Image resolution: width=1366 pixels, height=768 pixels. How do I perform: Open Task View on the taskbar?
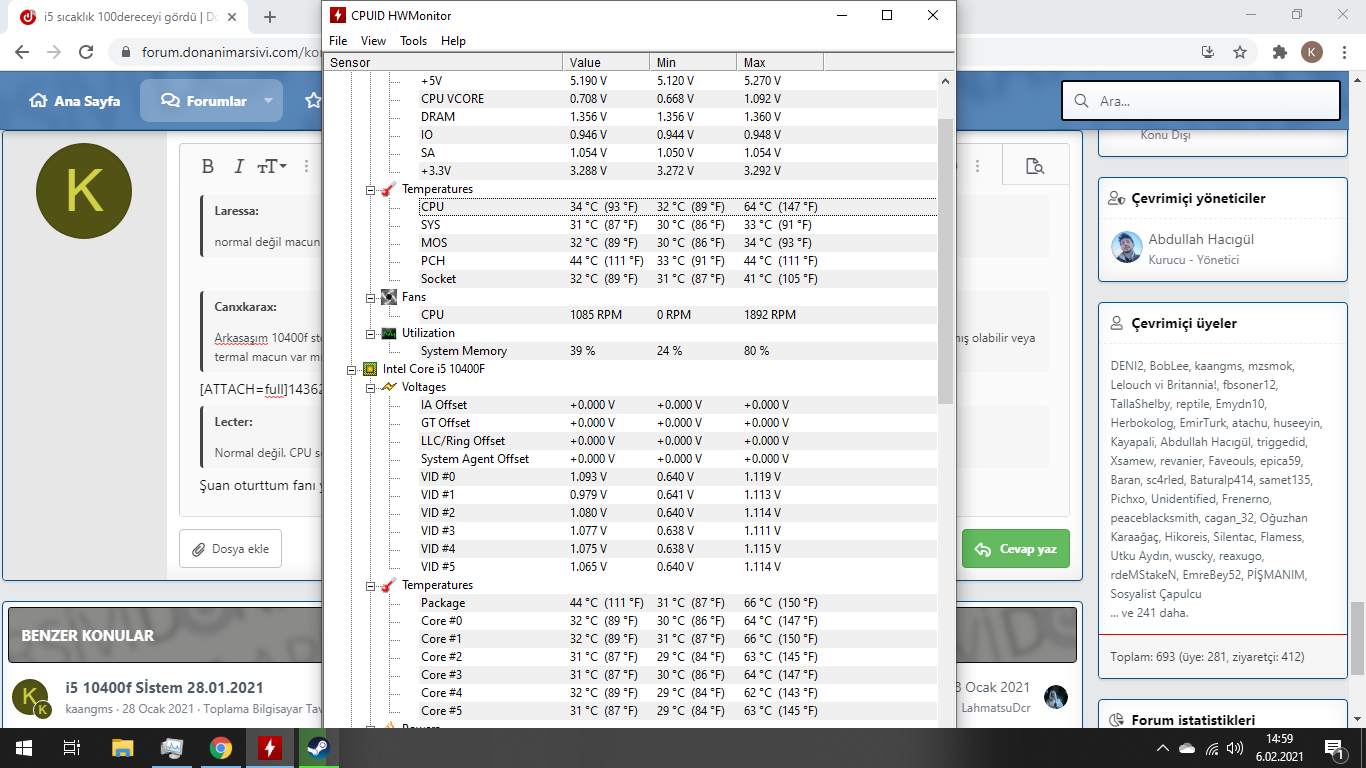pos(71,747)
